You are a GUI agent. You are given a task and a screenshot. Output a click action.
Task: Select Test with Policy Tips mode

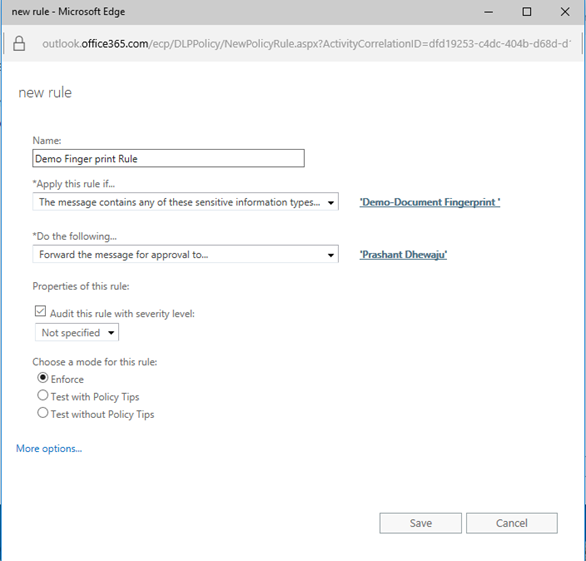coord(43,395)
